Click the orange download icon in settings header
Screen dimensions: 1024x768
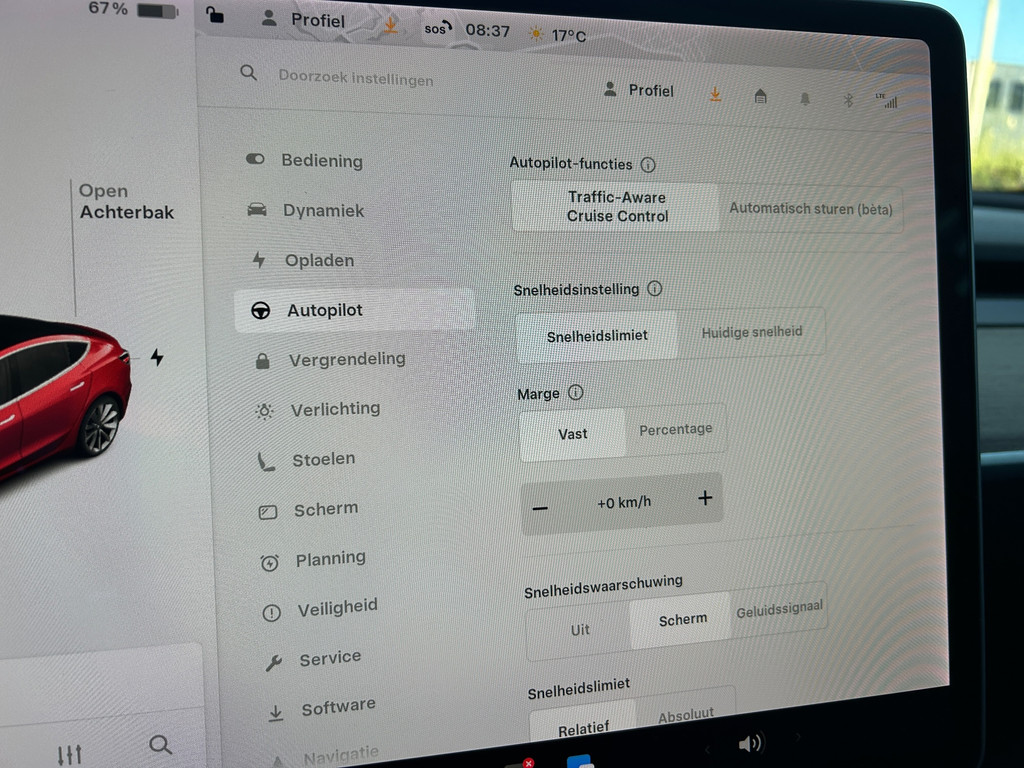coord(716,94)
